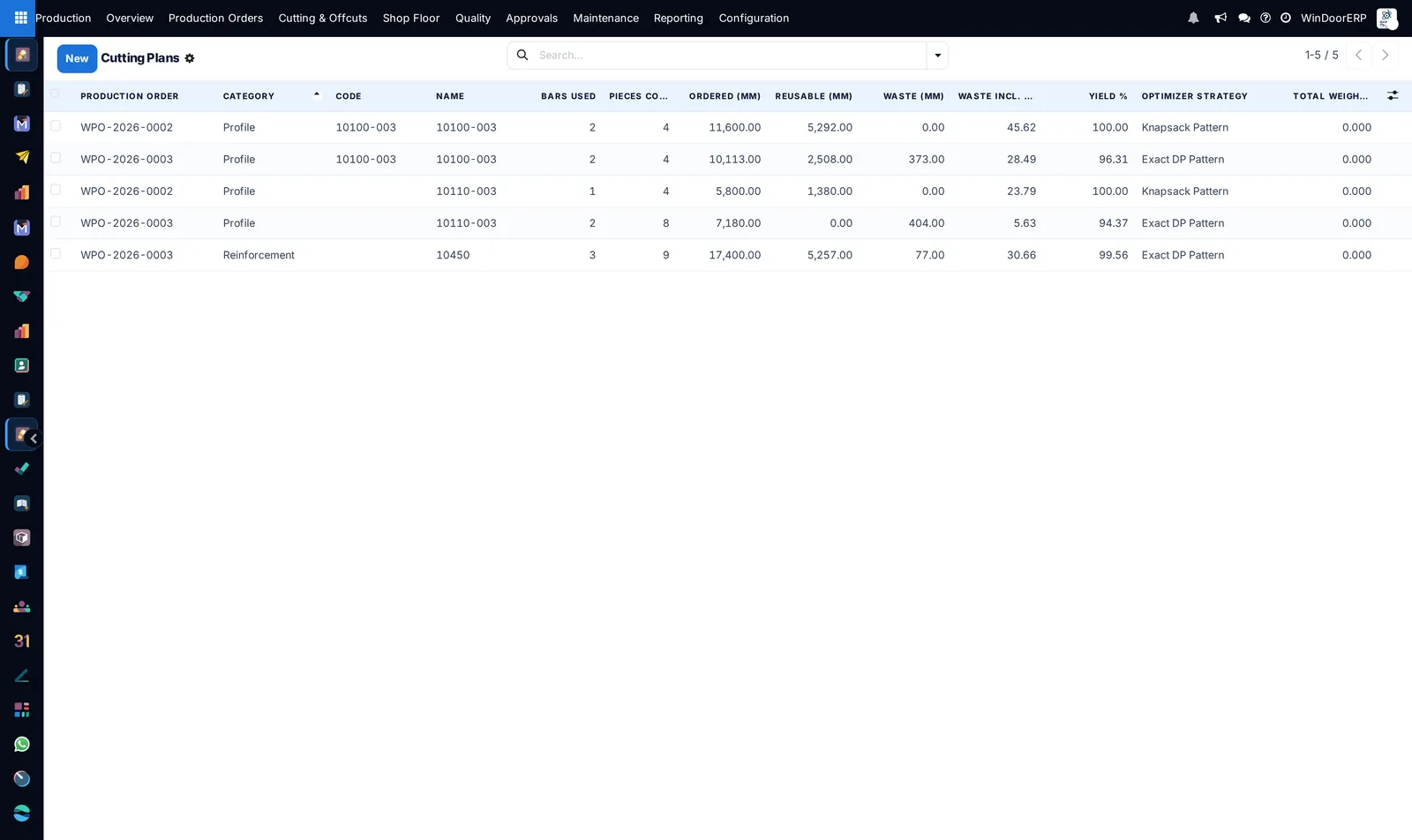This screenshot has width=1412, height=840.
Task: Open the Production Orders menu
Action: click(x=215, y=18)
